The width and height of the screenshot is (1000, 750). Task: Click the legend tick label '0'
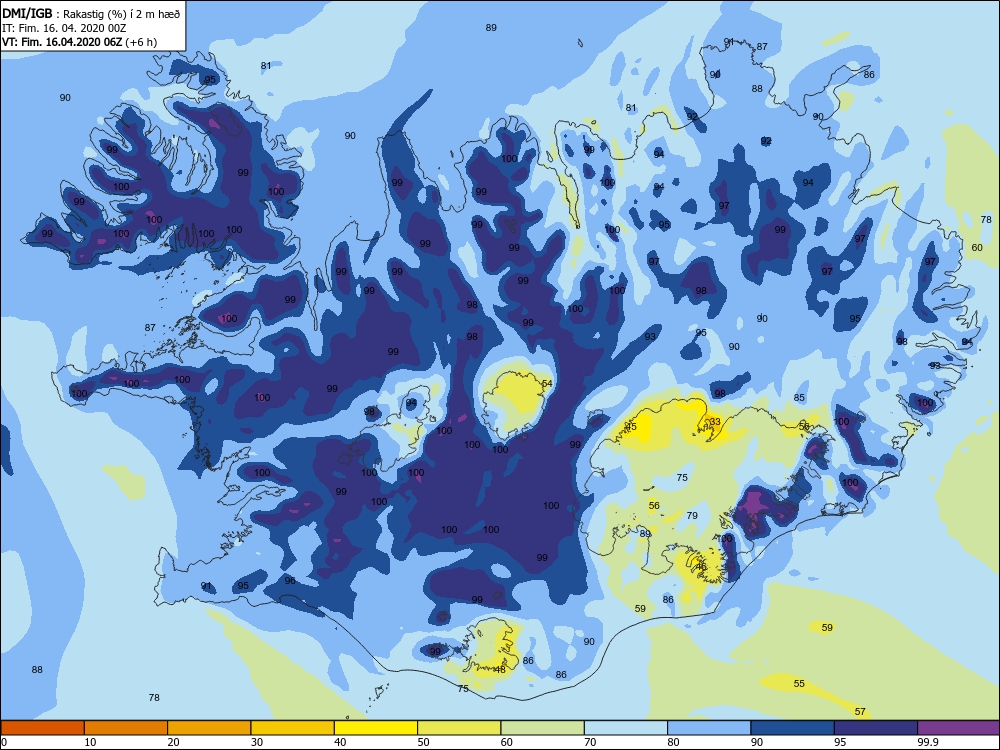(4, 742)
